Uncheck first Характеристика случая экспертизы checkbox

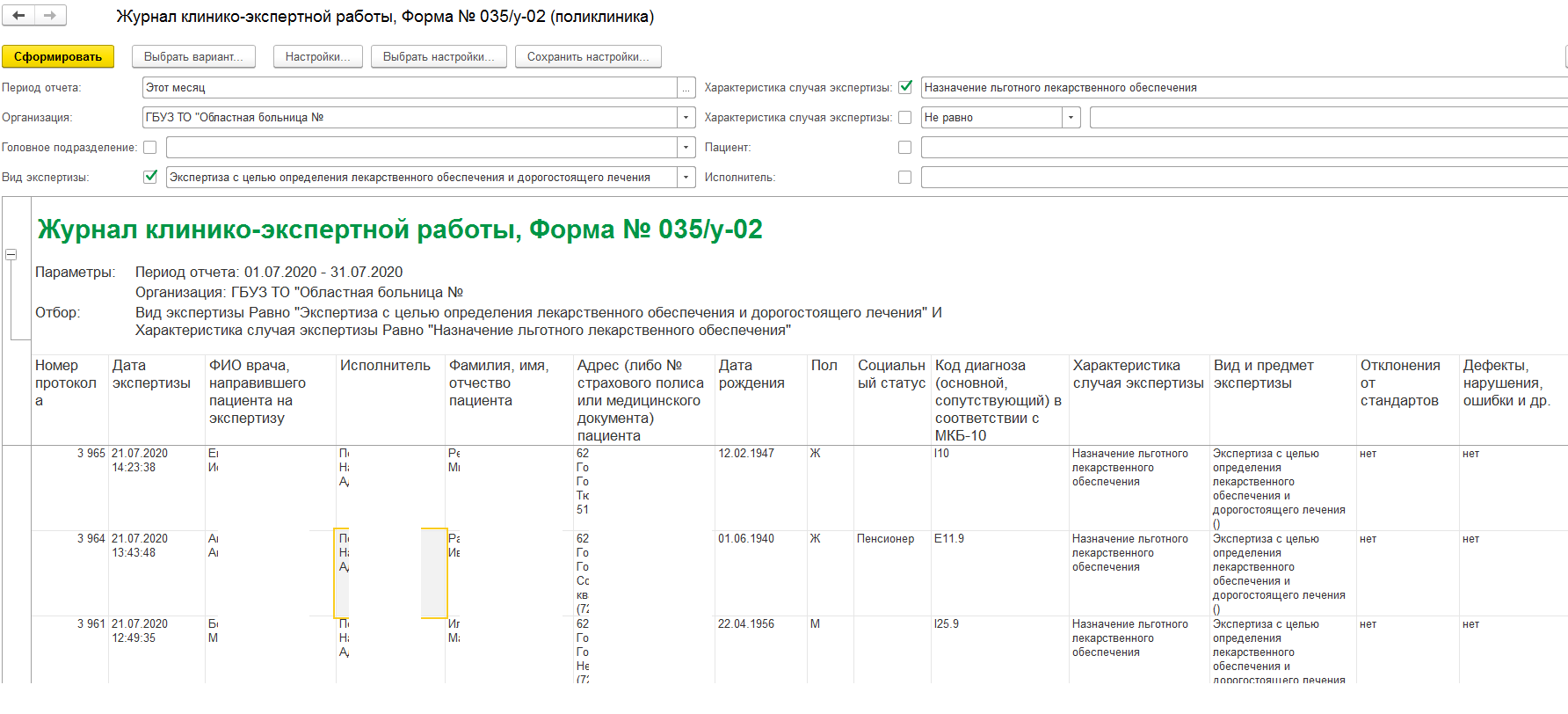click(905, 87)
